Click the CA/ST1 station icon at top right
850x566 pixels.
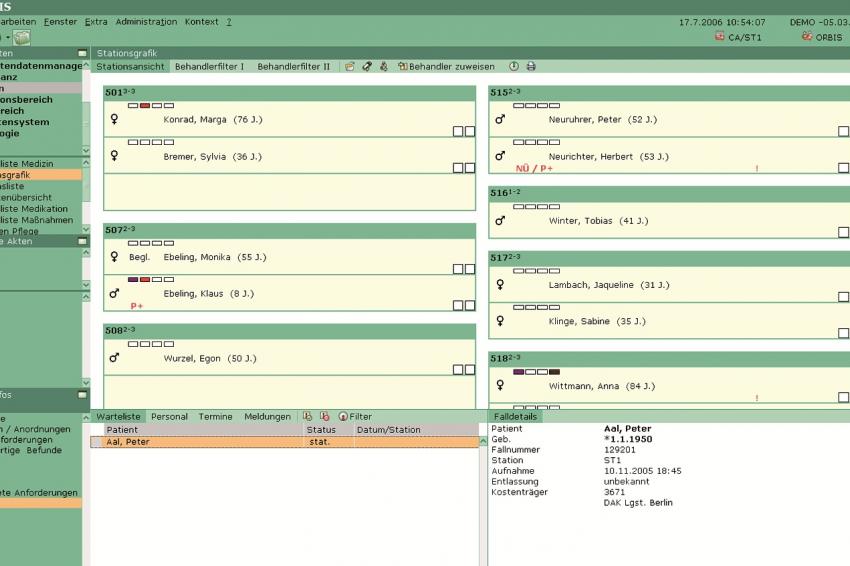pyautogui.click(x=720, y=37)
